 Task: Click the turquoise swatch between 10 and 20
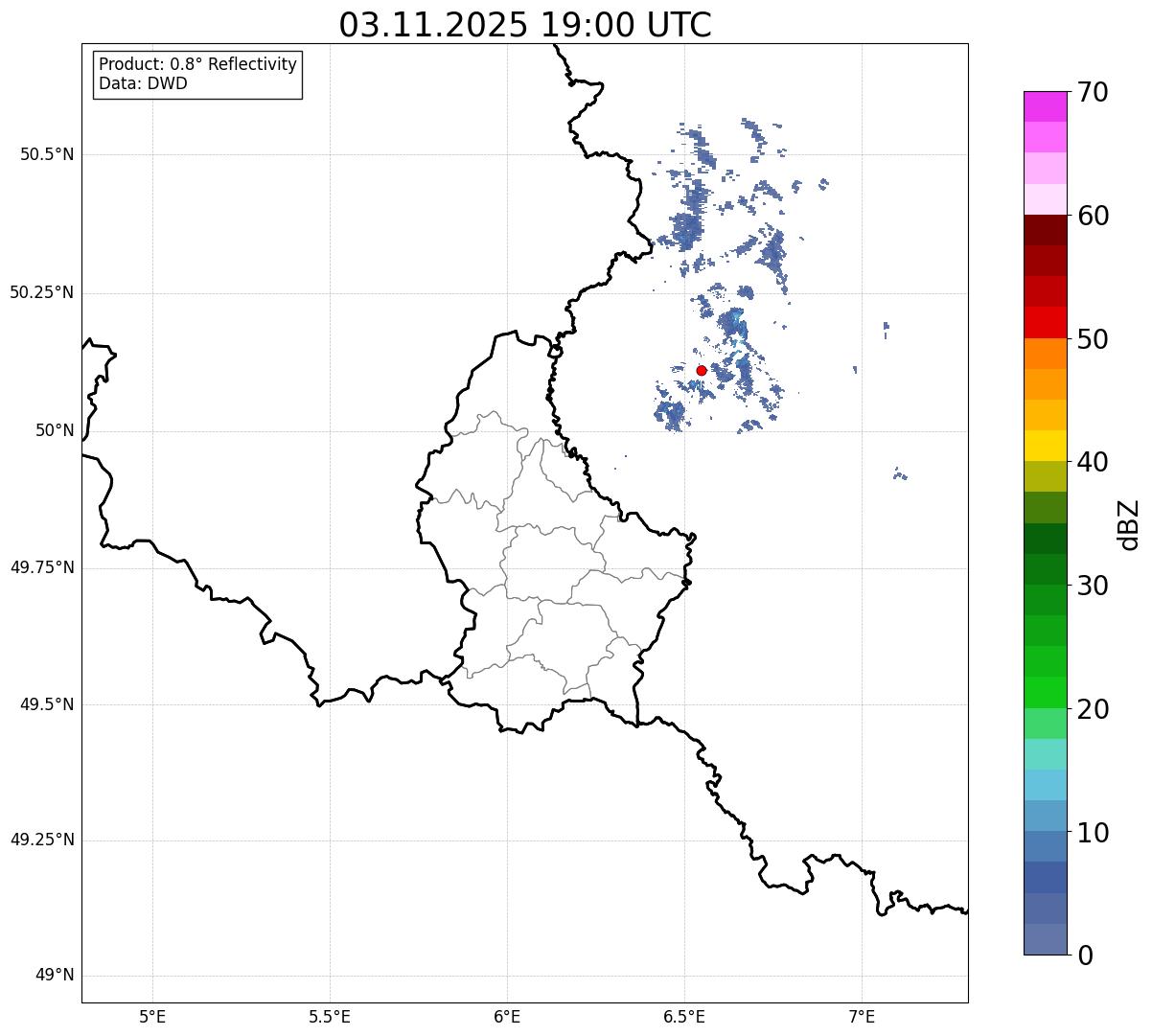tap(1046, 754)
